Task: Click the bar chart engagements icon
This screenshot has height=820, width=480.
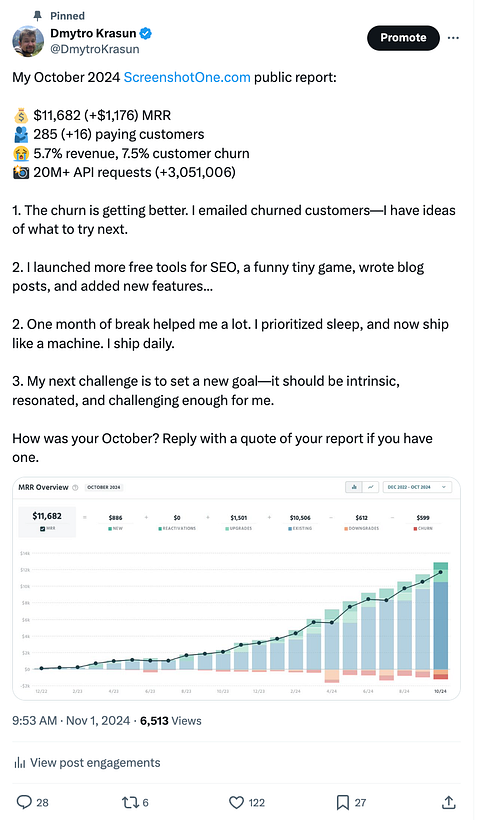Action: 20,763
